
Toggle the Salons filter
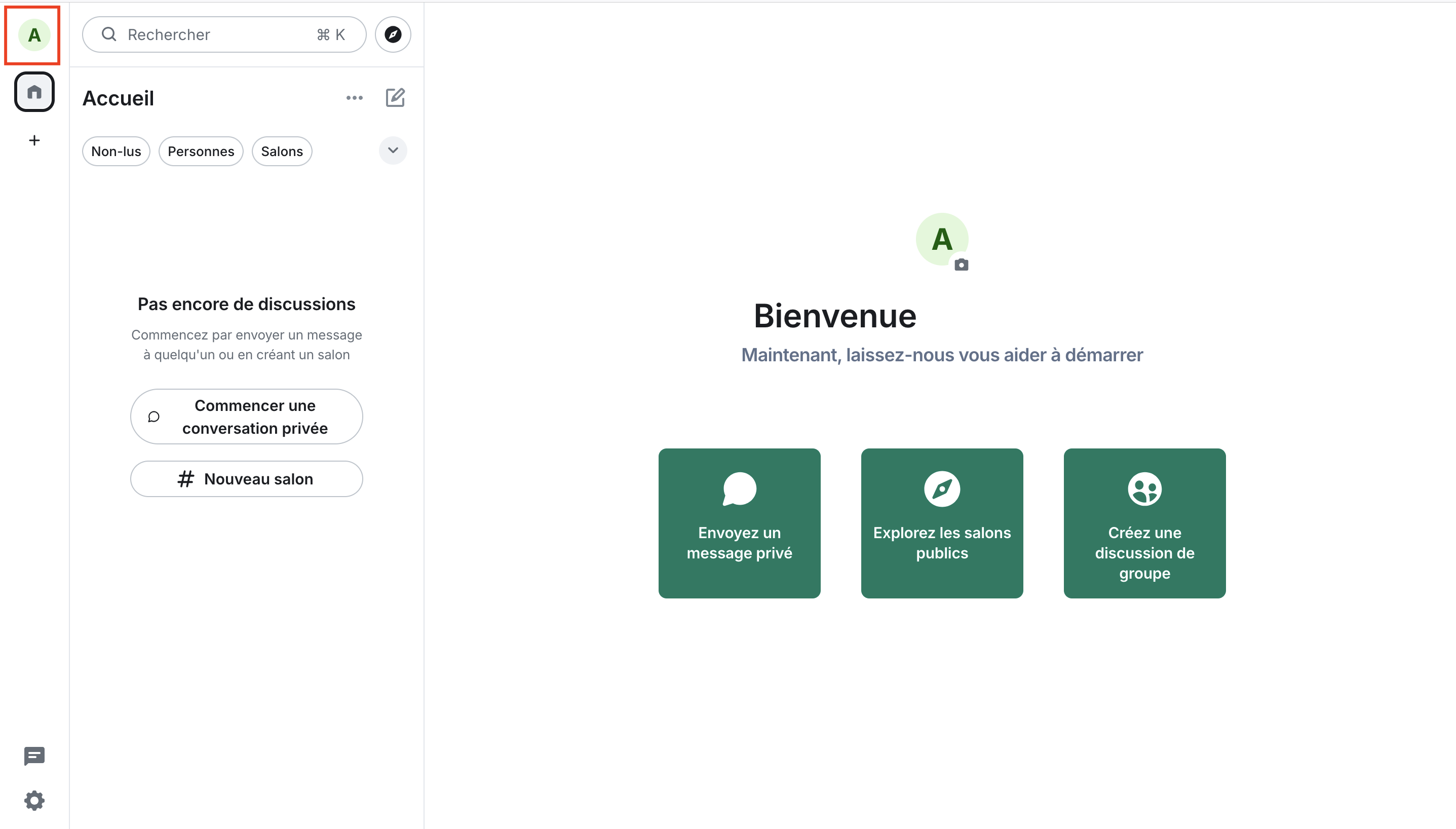[x=282, y=152]
